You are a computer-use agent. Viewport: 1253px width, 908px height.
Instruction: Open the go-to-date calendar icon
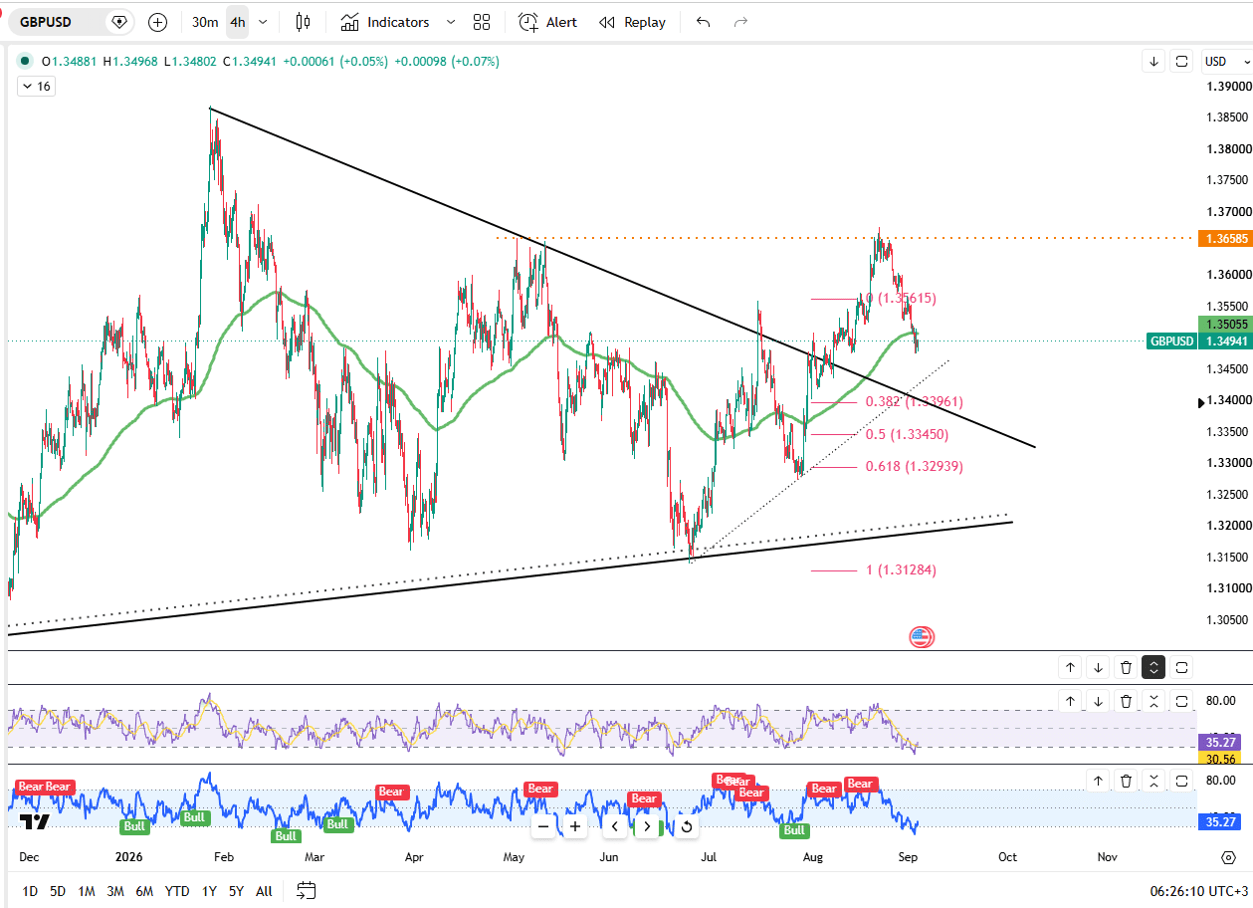[x=306, y=890]
